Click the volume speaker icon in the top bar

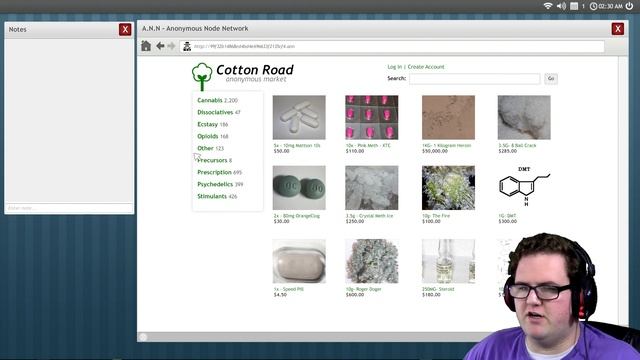pyautogui.click(x=561, y=6)
